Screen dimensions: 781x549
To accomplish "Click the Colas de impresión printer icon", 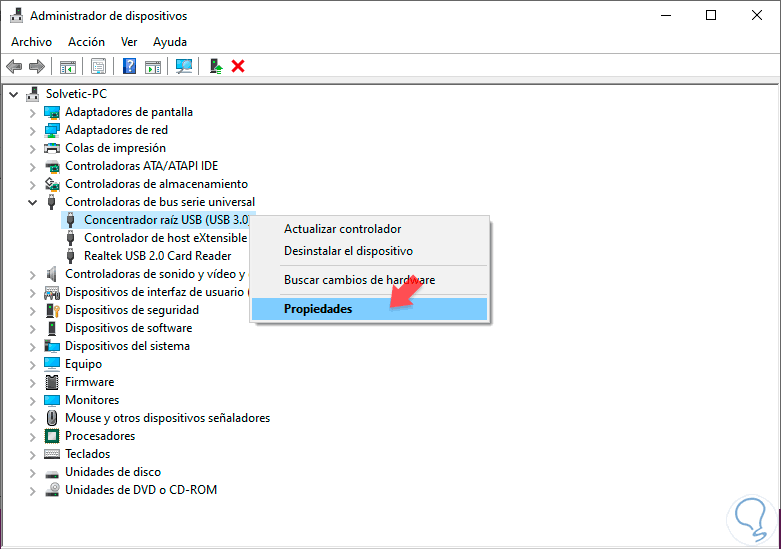I will click(x=52, y=148).
